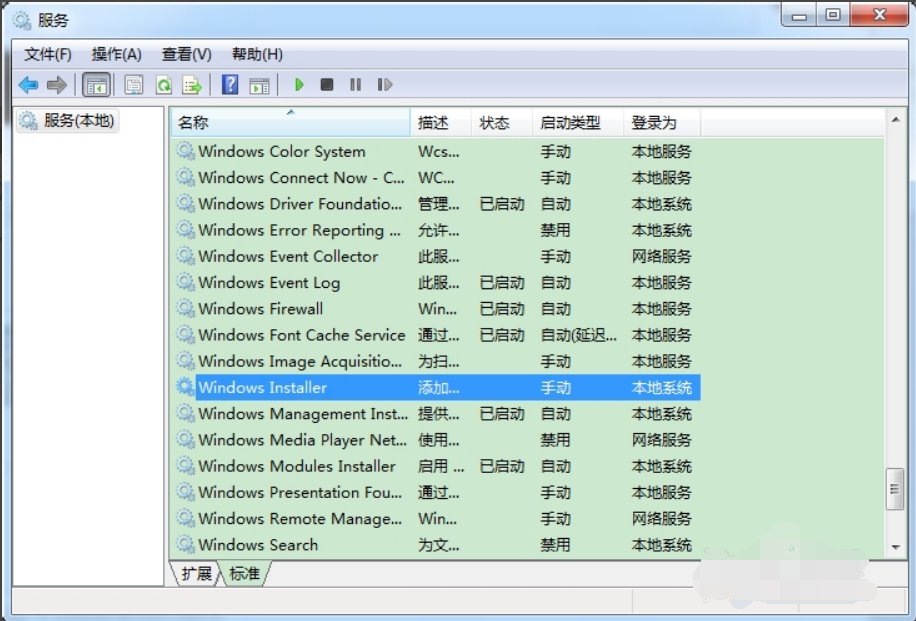The height and width of the screenshot is (621, 916).
Task: Pause the service with pause icon
Action: (x=355, y=85)
